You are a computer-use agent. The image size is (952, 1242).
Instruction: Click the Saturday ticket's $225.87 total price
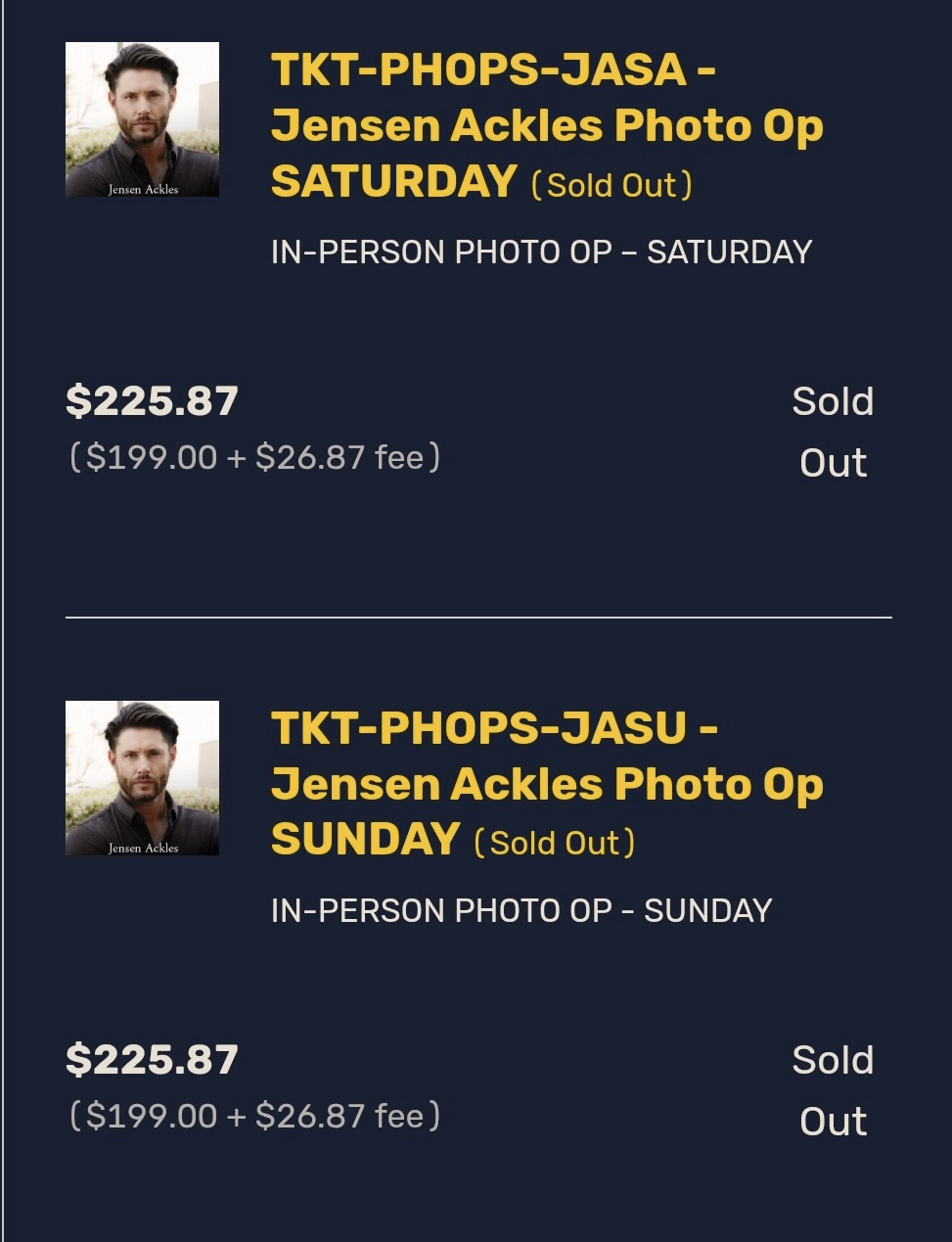(152, 401)
